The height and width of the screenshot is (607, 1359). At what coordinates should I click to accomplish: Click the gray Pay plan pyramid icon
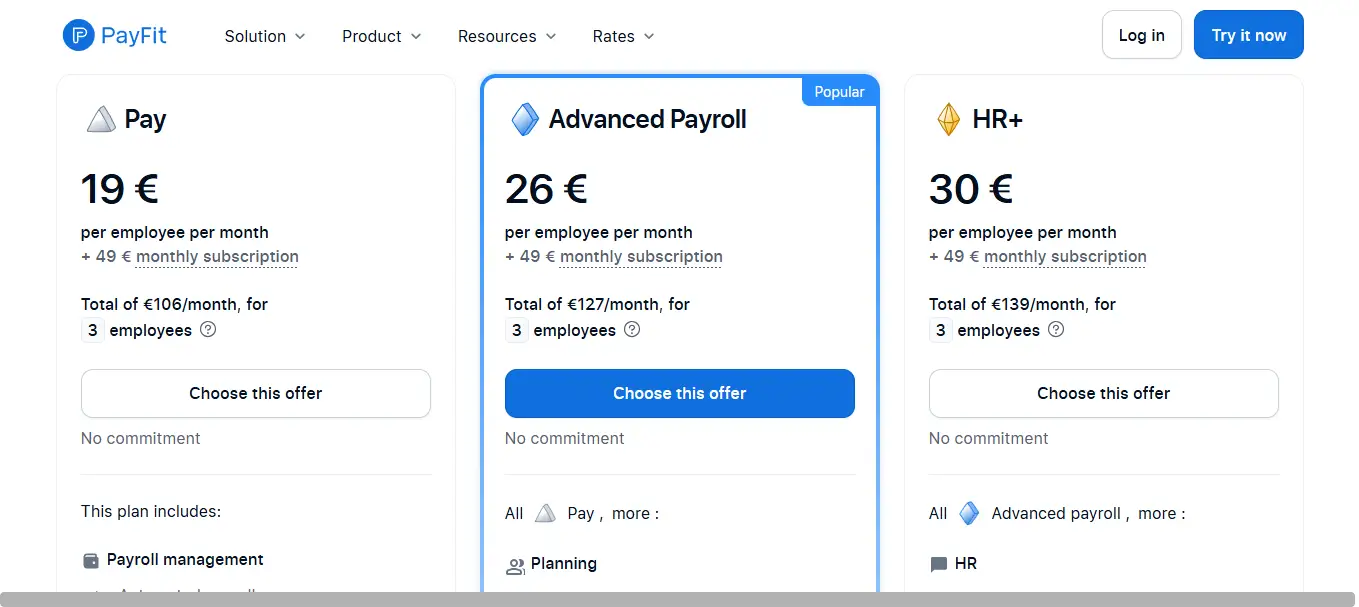click(101, 120)
